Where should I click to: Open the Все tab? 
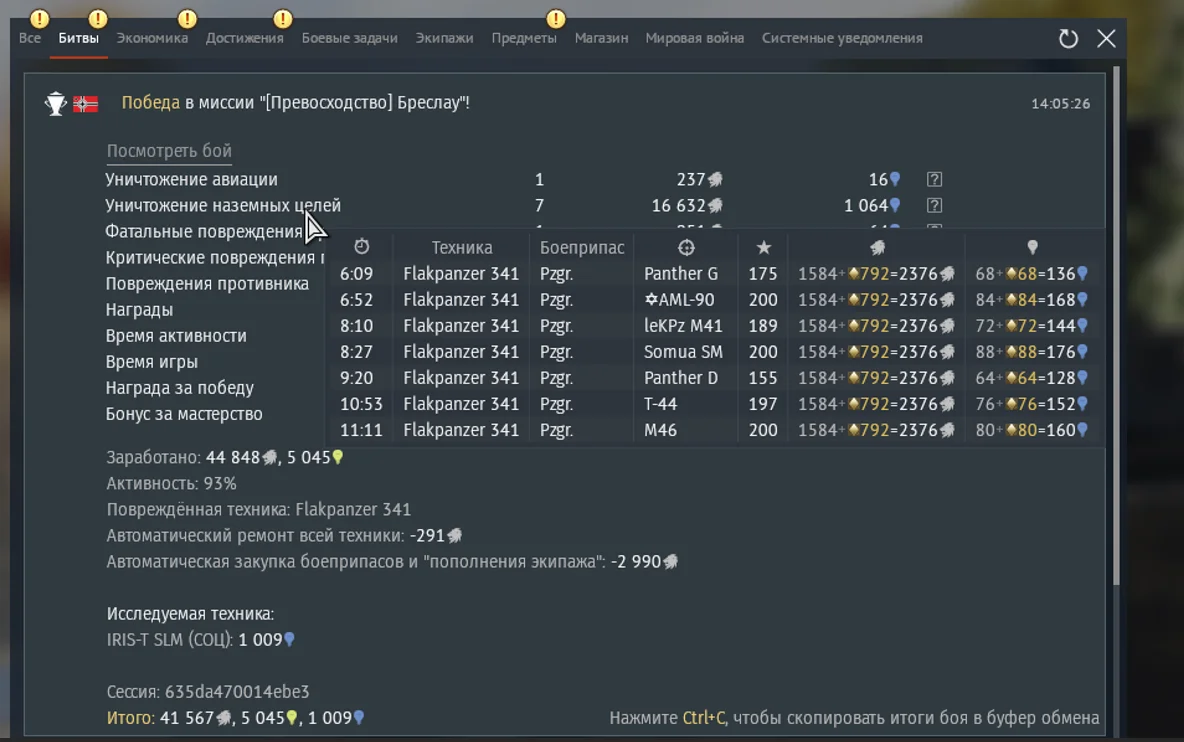pos(30,38)
